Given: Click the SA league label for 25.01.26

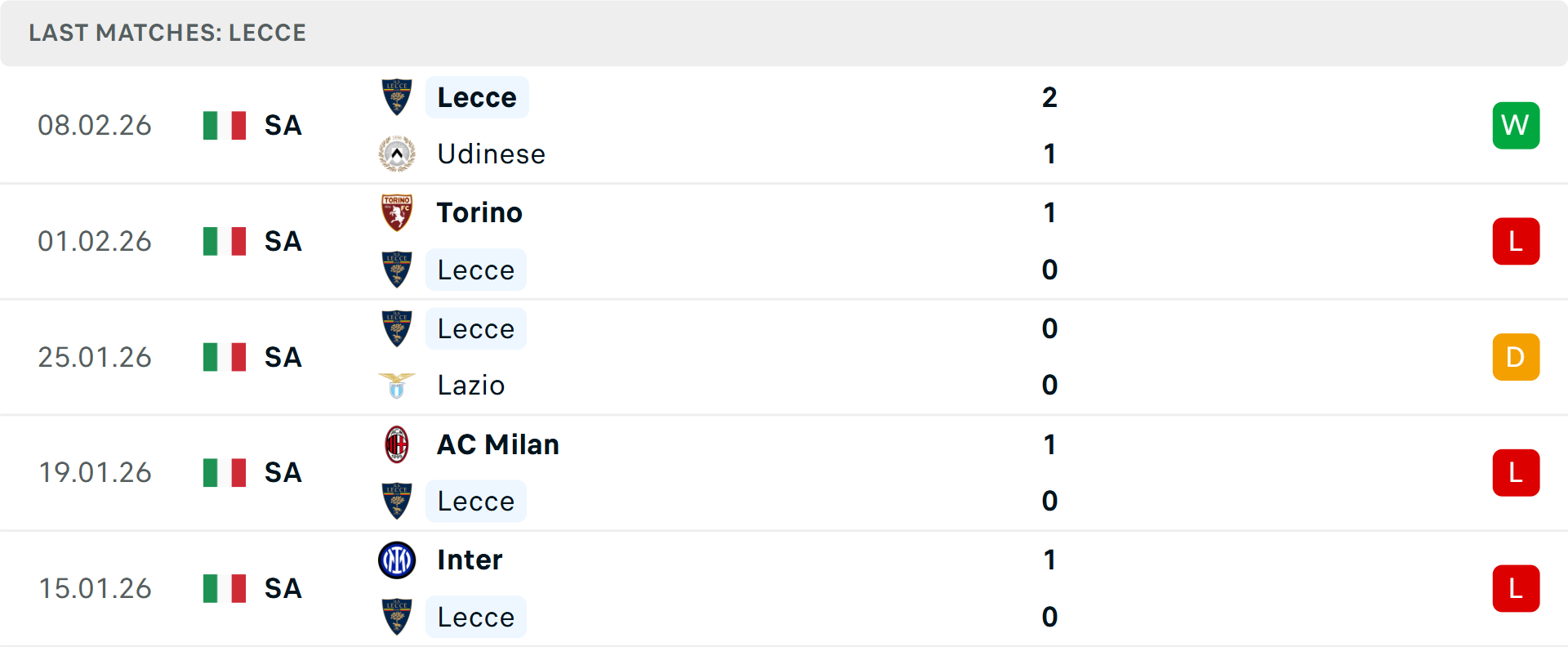Looking at the screenshot, I should [x=283, y=357].
